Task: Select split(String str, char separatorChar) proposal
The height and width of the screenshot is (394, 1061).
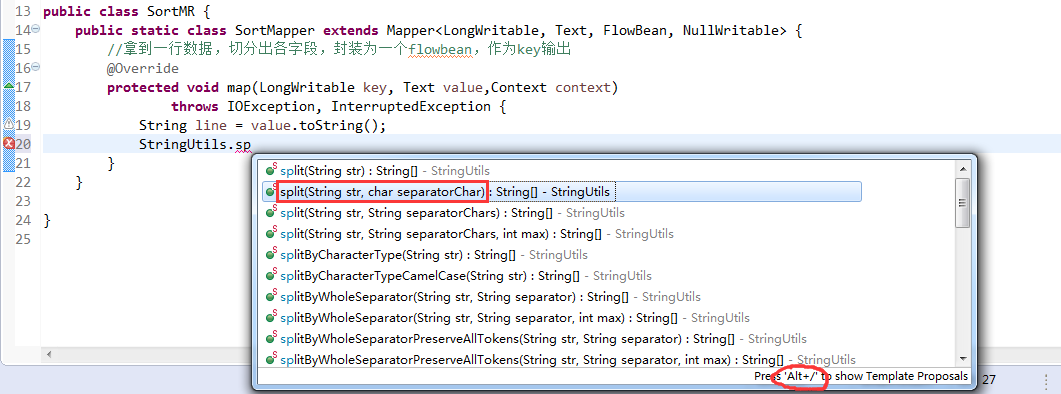Action: [x=562, y=192]
